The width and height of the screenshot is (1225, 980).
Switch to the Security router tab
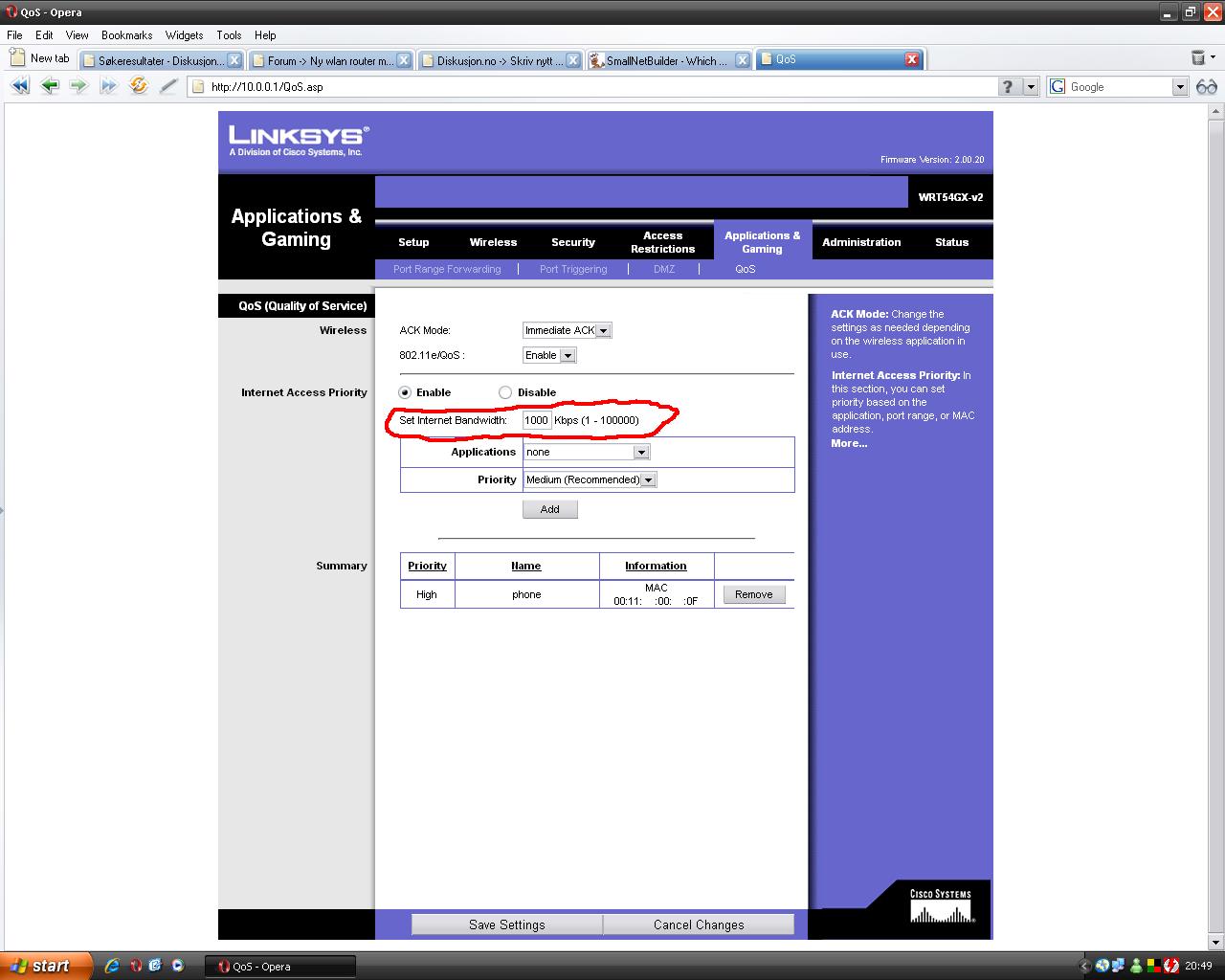[573, 242]
